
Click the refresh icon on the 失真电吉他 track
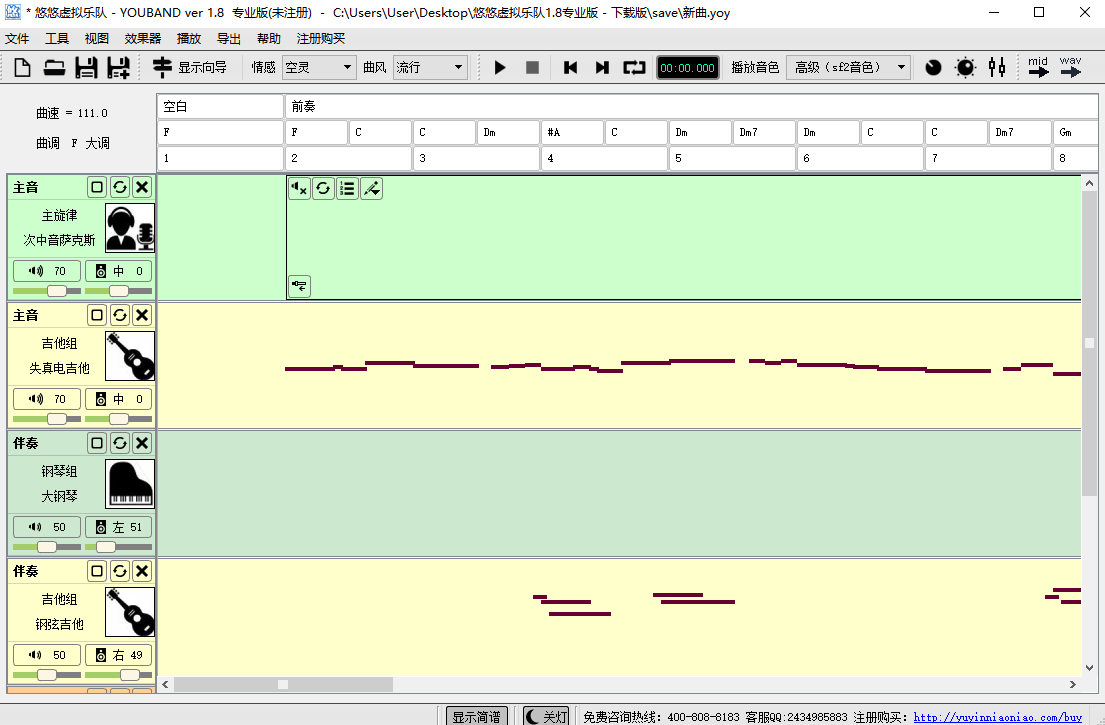(x=120, y=315)
